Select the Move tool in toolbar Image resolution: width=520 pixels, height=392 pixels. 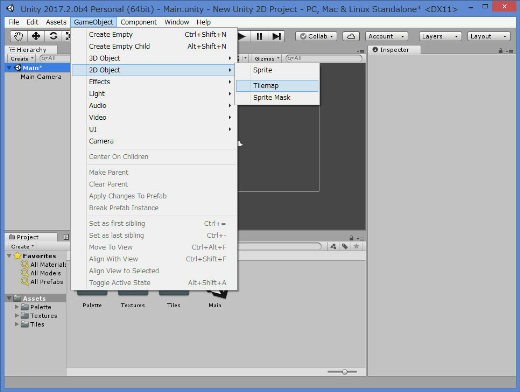point(36,36)
